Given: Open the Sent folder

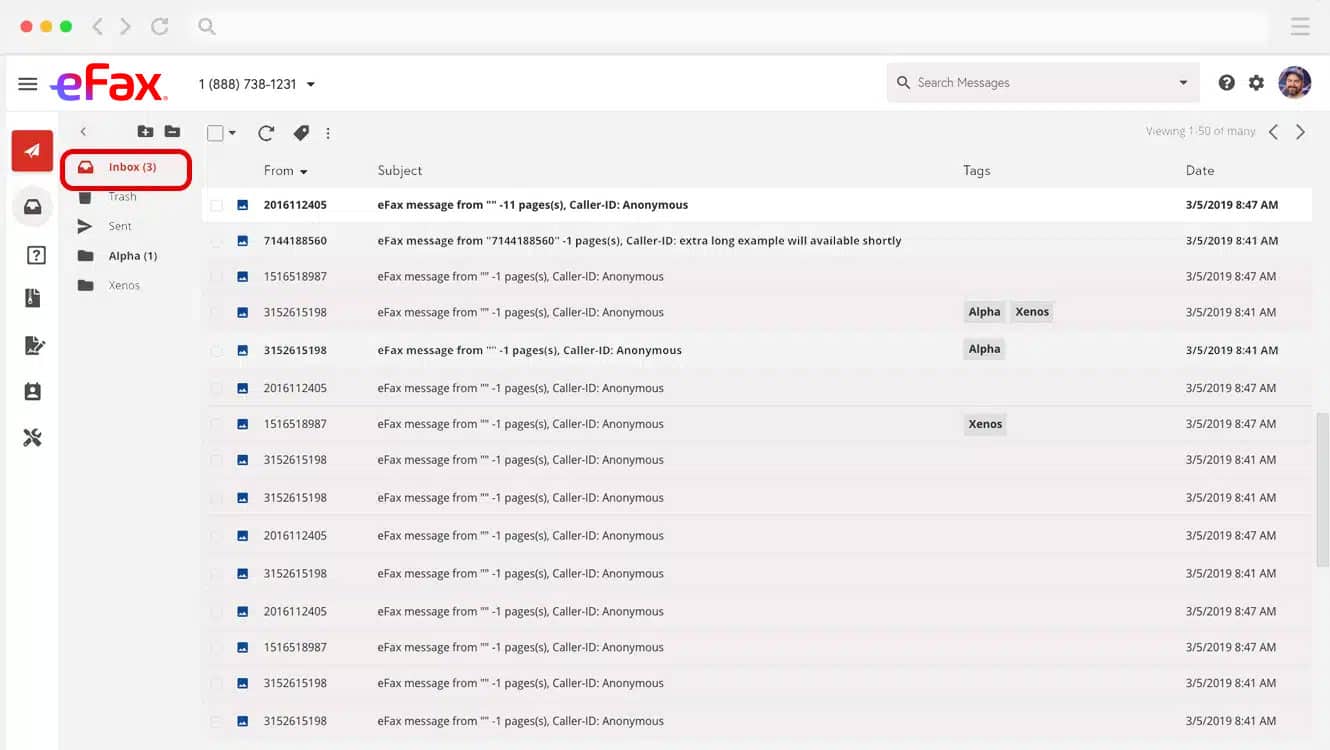Looking at the screenshot, I should point(119,226).
